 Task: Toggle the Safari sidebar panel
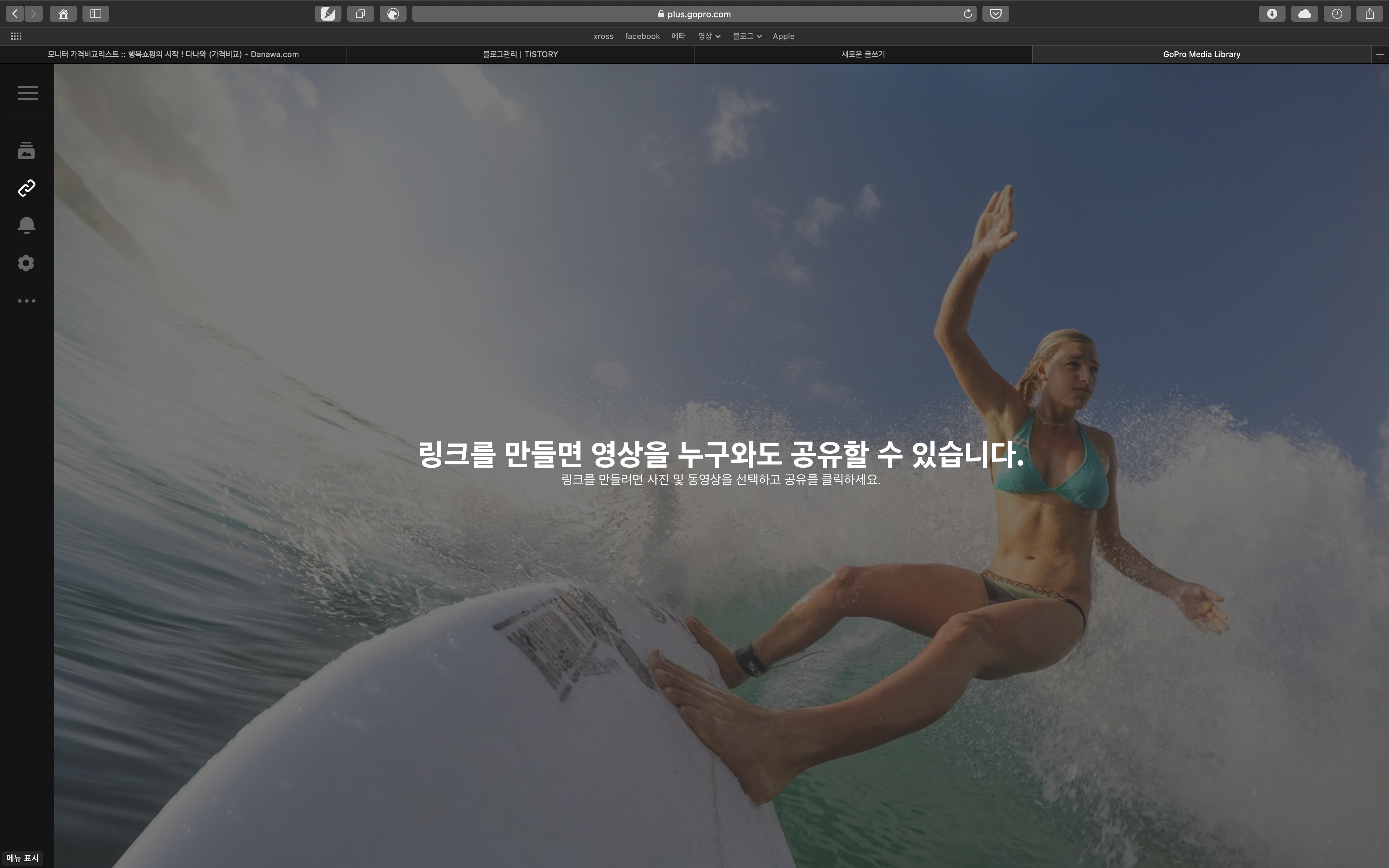click(x=96, y=14)
